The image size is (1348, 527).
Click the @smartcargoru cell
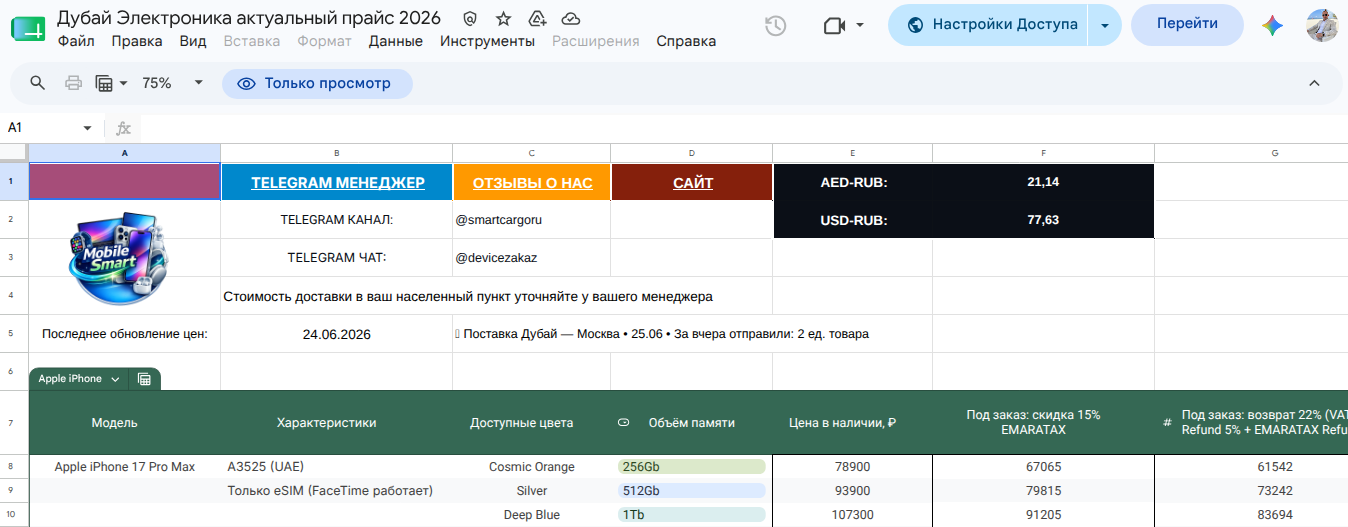click(531, 220)
